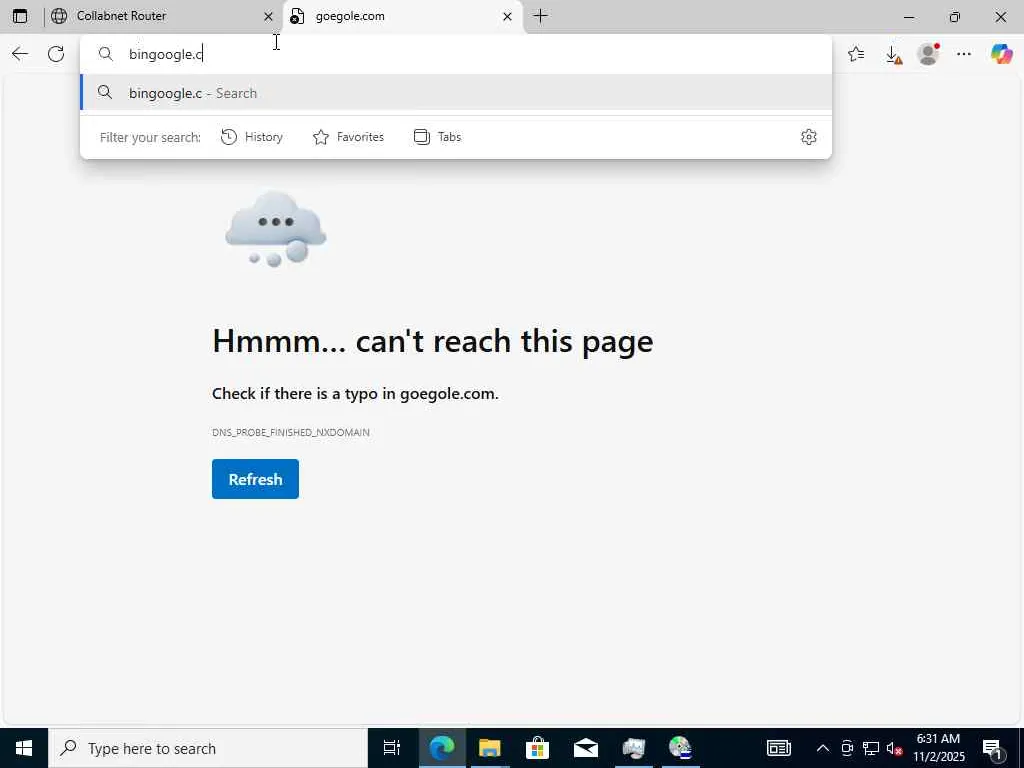Screen dimensions: 1024x768
Task: Open Settings and more ellipsis menu
Action: [964, 54]
